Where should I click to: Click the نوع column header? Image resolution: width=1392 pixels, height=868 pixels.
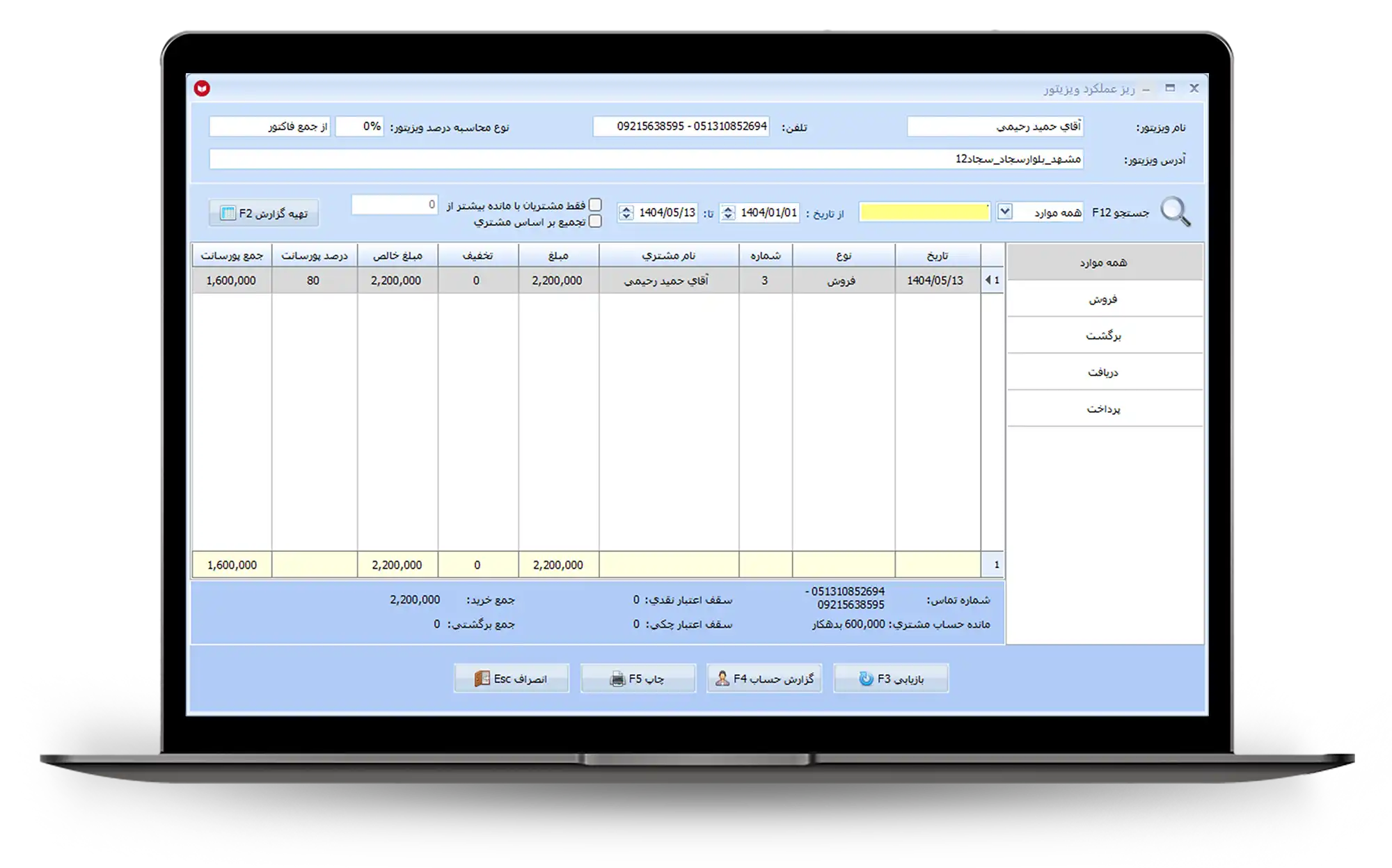click(844, 255)
